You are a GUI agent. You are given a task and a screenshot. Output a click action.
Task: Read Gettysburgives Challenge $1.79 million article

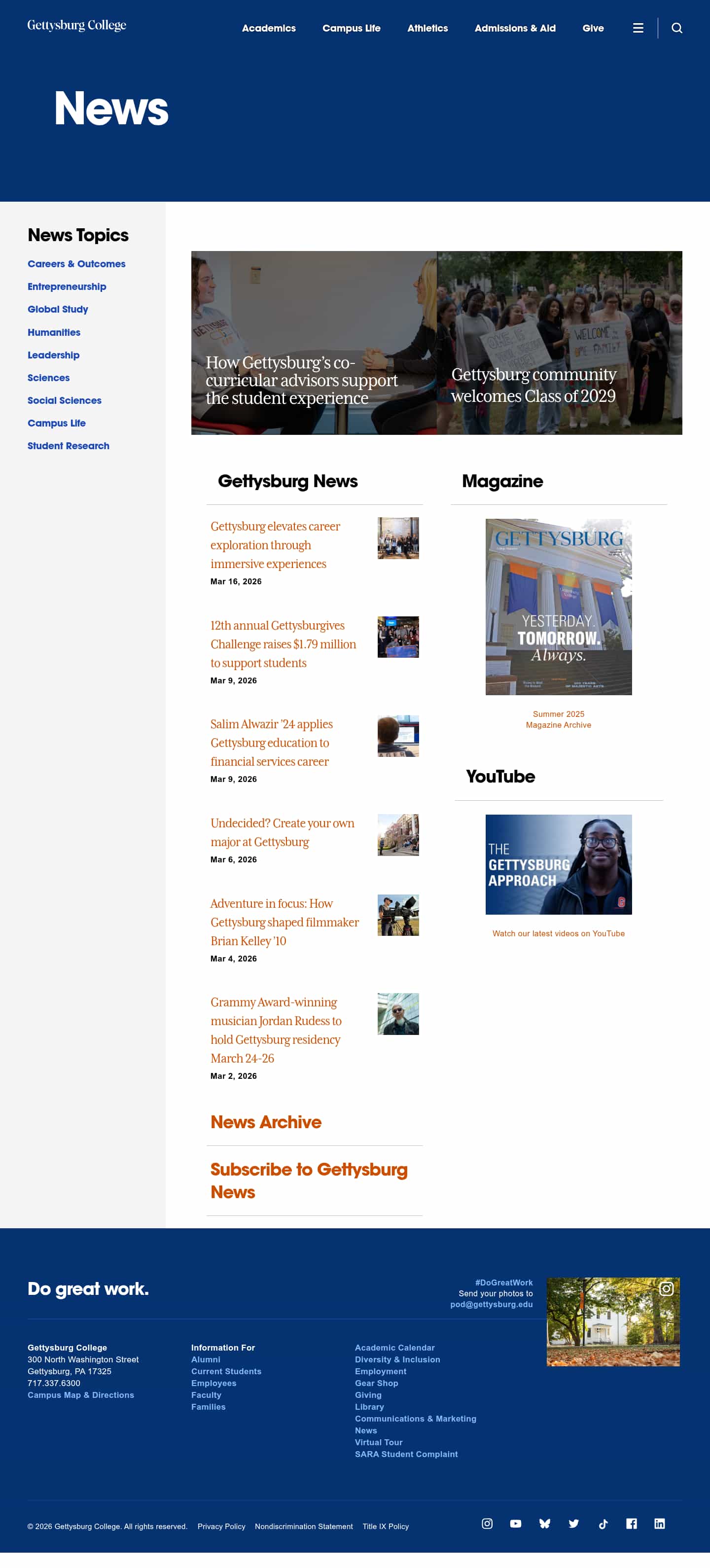(283, 644)
